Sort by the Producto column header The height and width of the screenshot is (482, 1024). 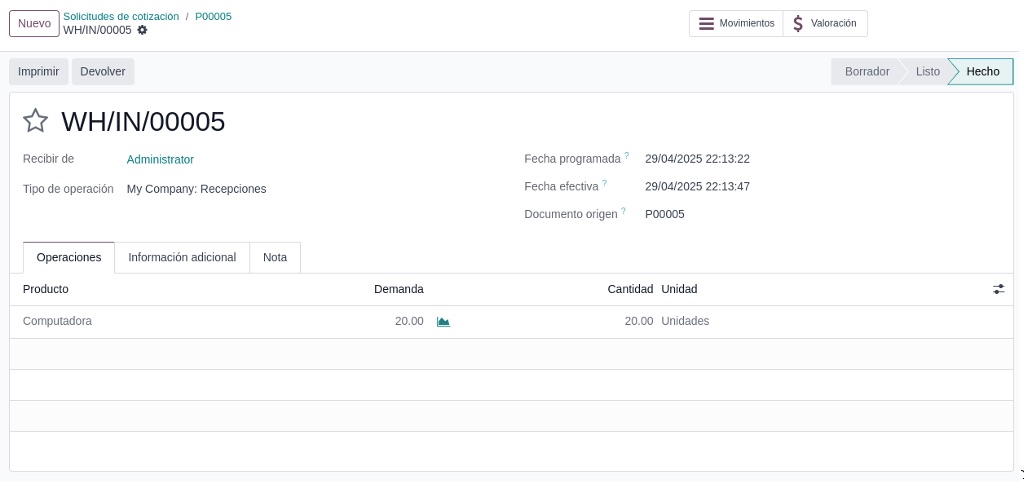click(46, 289)
